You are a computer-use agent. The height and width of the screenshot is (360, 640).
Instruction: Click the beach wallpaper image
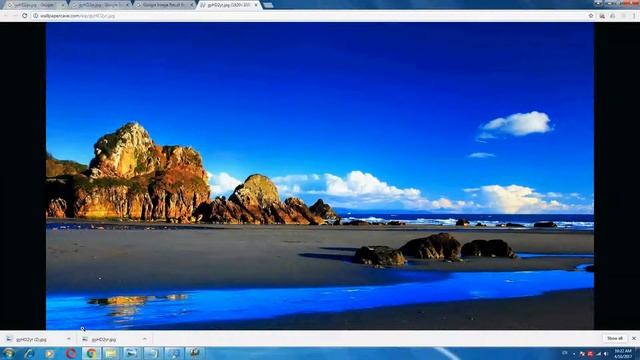320,176
